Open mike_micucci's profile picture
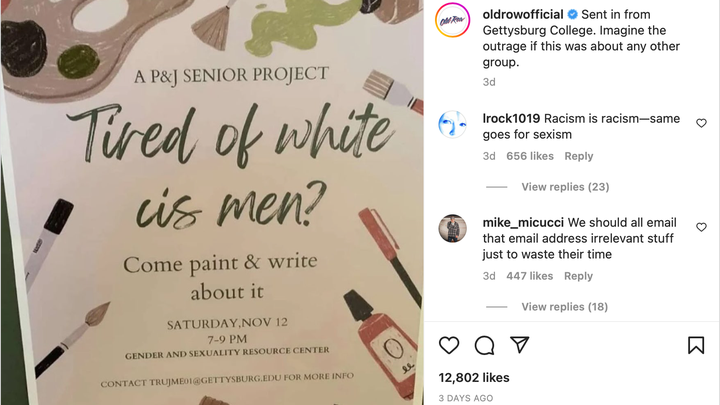The image size is (720, 405). (x=452, y=228)
